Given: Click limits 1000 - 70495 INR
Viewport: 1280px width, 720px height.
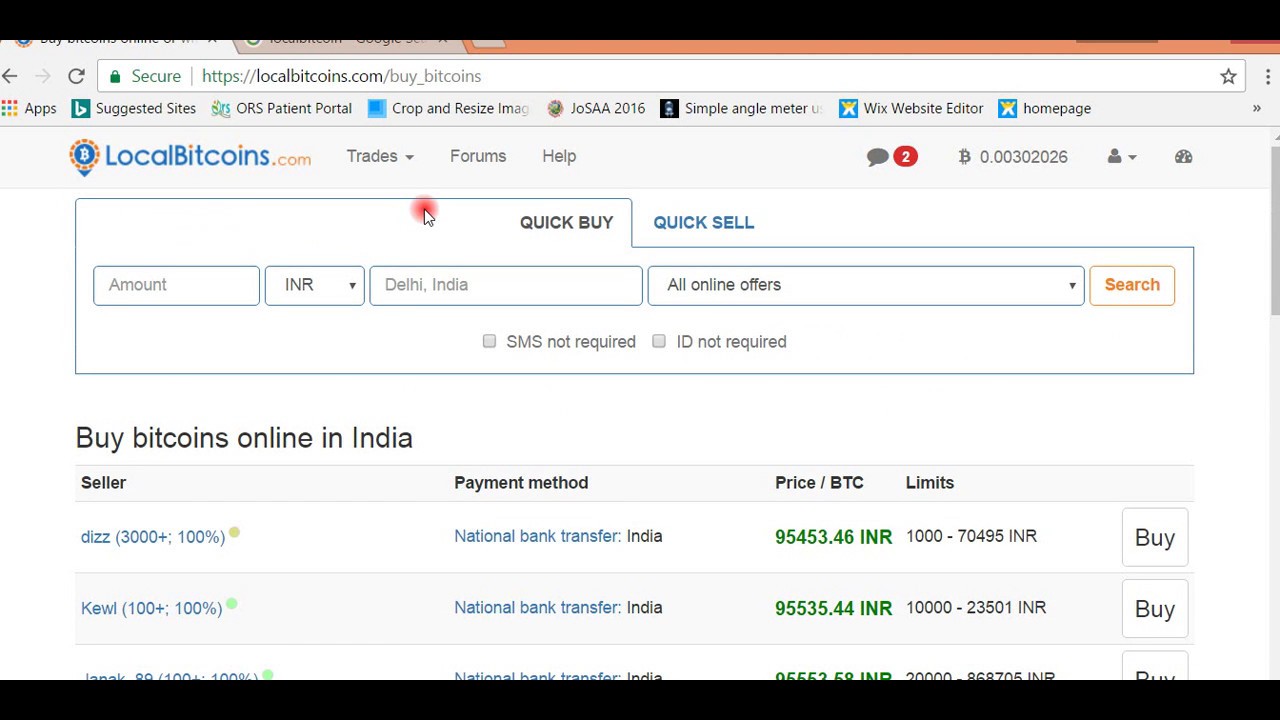Looking at the screenshot, I should [971, 536].
